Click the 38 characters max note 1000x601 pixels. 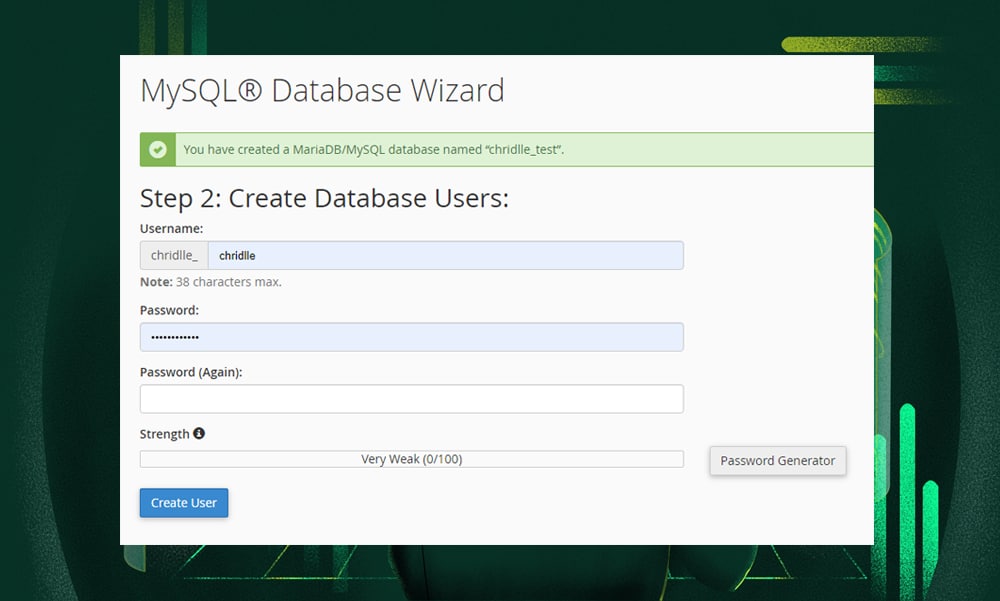pyautogui.click(x=210, y=282)
